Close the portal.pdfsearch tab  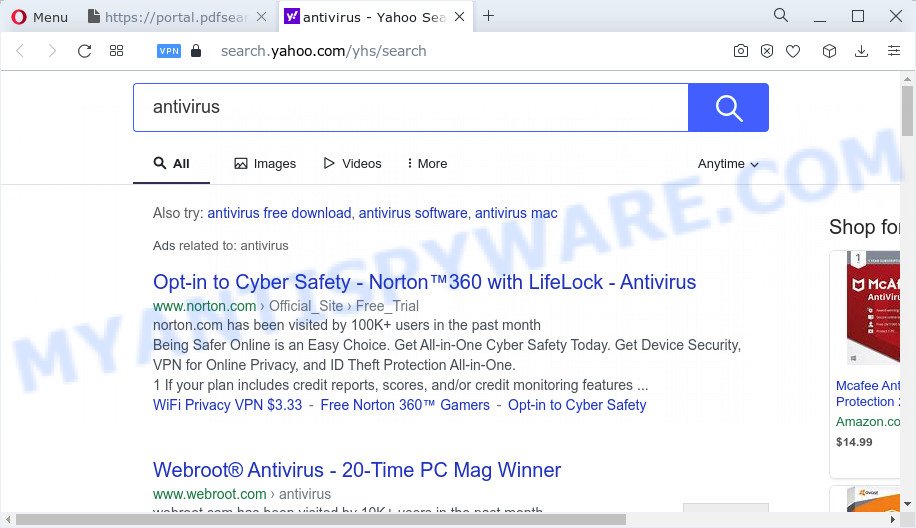click(262, 17)
